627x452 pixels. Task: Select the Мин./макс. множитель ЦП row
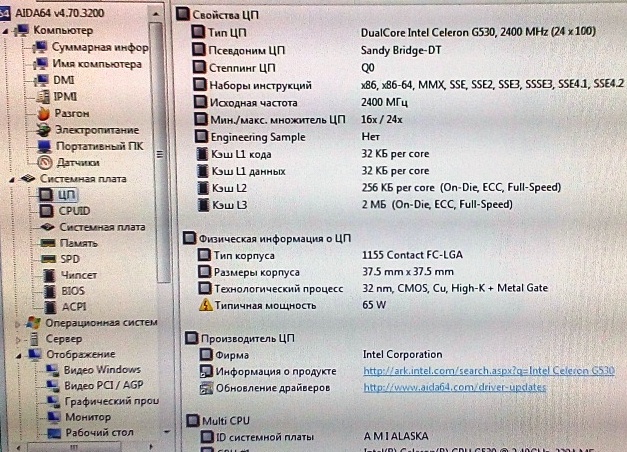pos(298,120)
